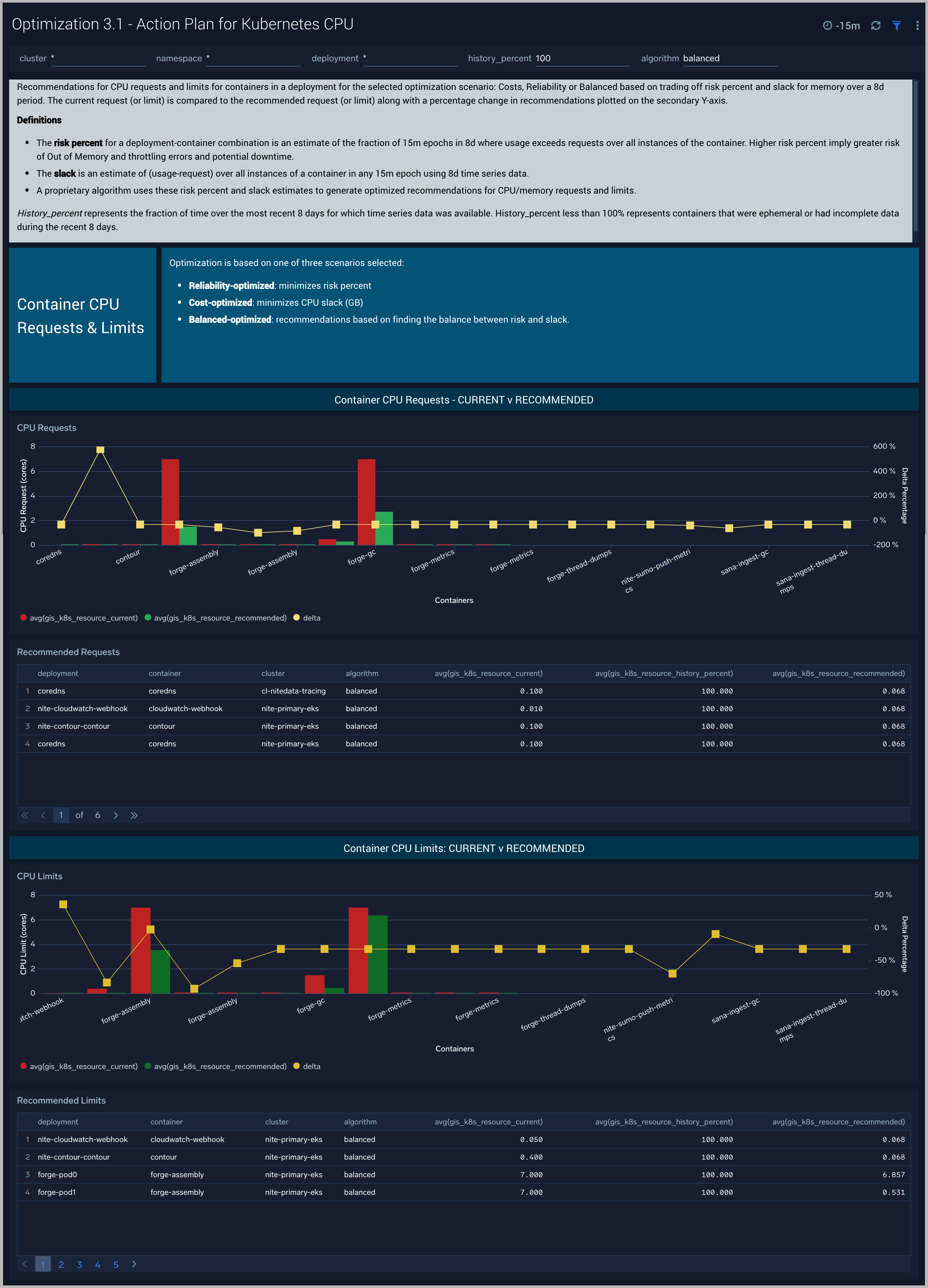Go to next page in Recommended Requests
This screenshot has height=1288, width=928.
coord(116,815)
